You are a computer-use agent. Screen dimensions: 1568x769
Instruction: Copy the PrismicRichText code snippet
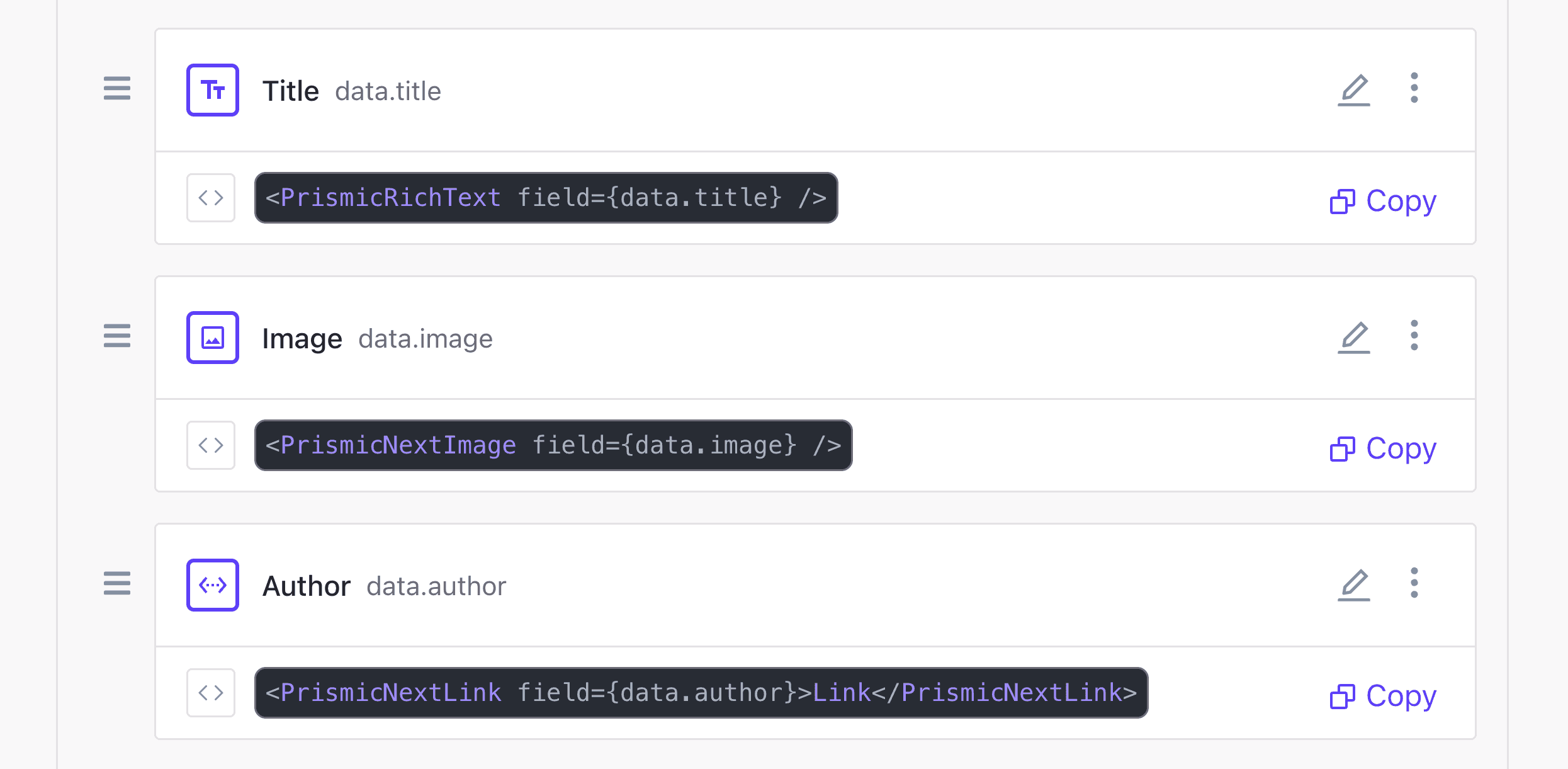pyautogui.click(x=1382, y=200)
